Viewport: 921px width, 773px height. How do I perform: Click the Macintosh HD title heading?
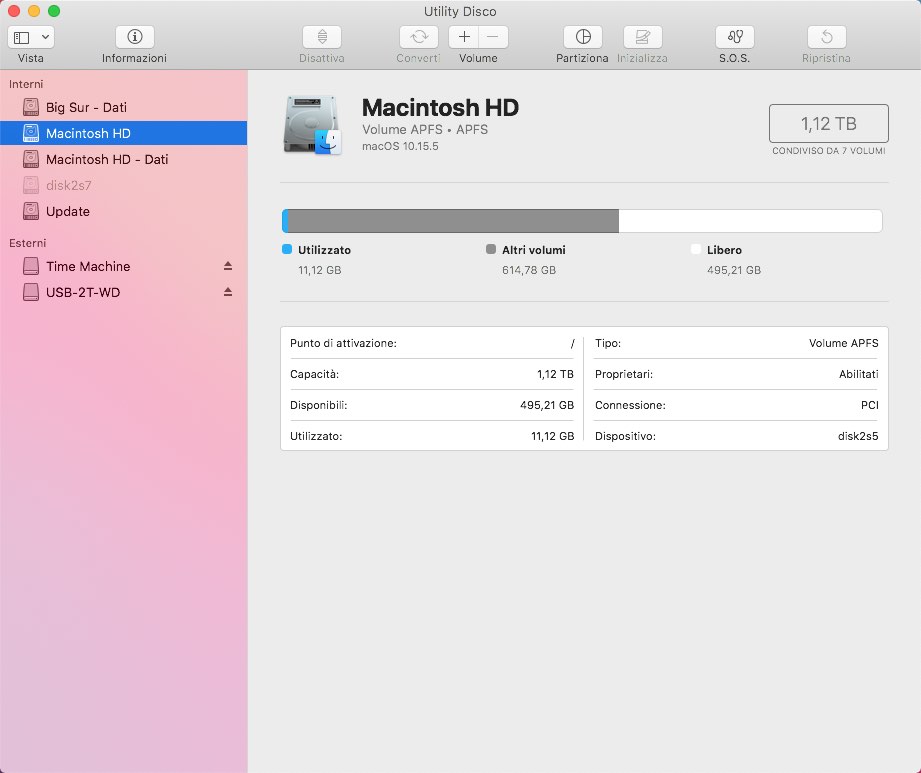440,107
